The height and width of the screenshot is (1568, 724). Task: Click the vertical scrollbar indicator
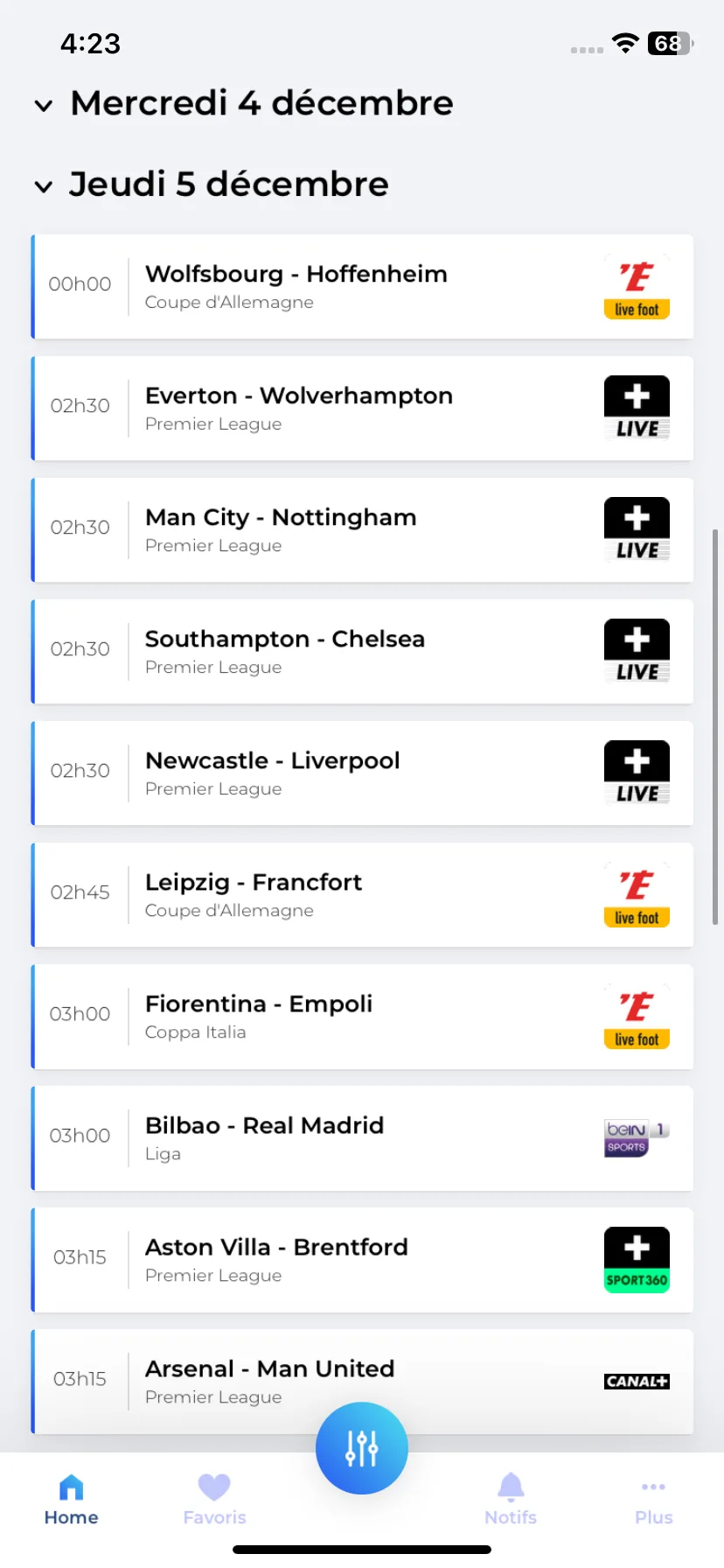(715, 726)
